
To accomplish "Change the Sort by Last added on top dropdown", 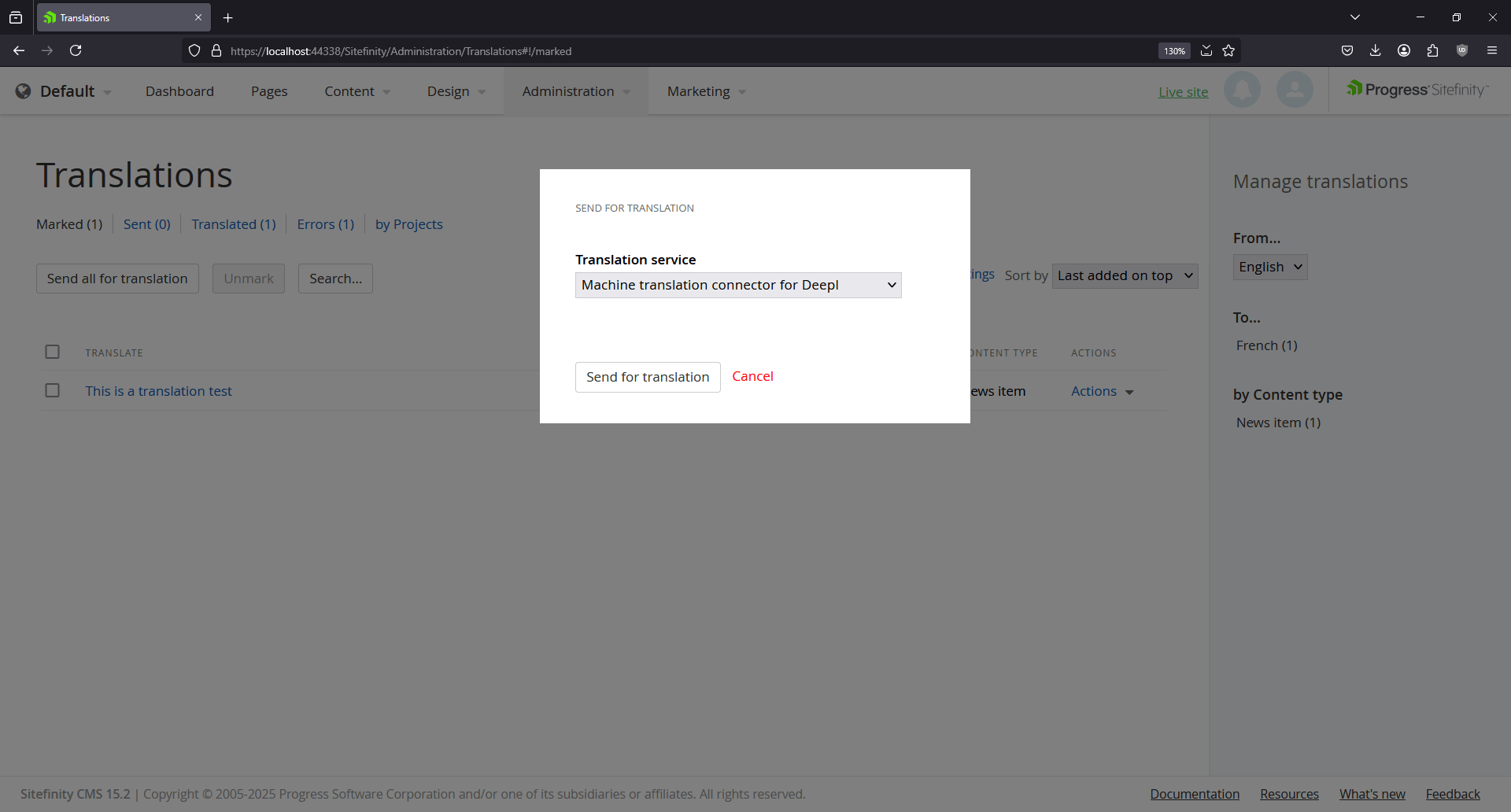I will point(1125,275).
